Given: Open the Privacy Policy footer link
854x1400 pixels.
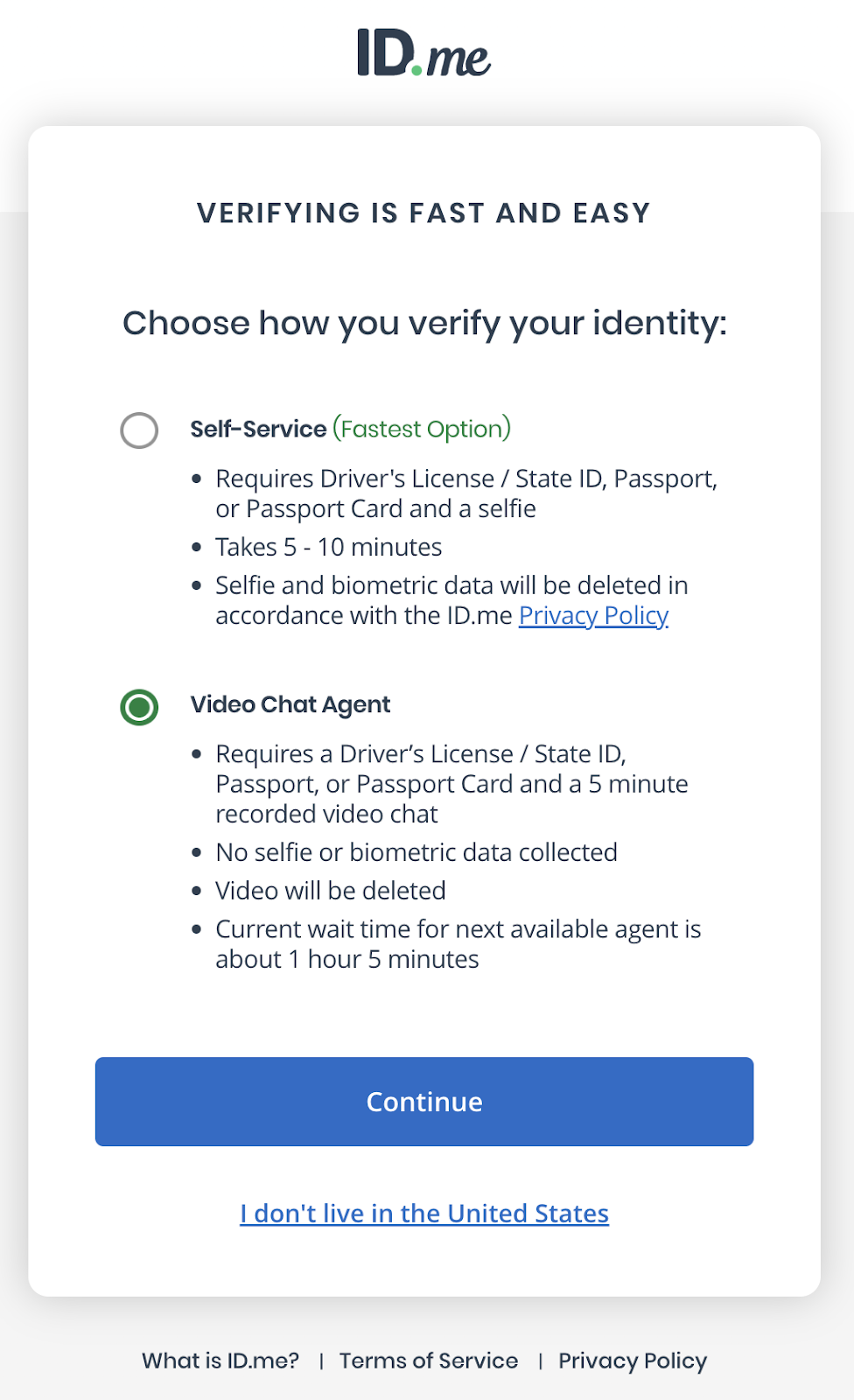Looking at the screenshot, I should tap(632, 1360).
